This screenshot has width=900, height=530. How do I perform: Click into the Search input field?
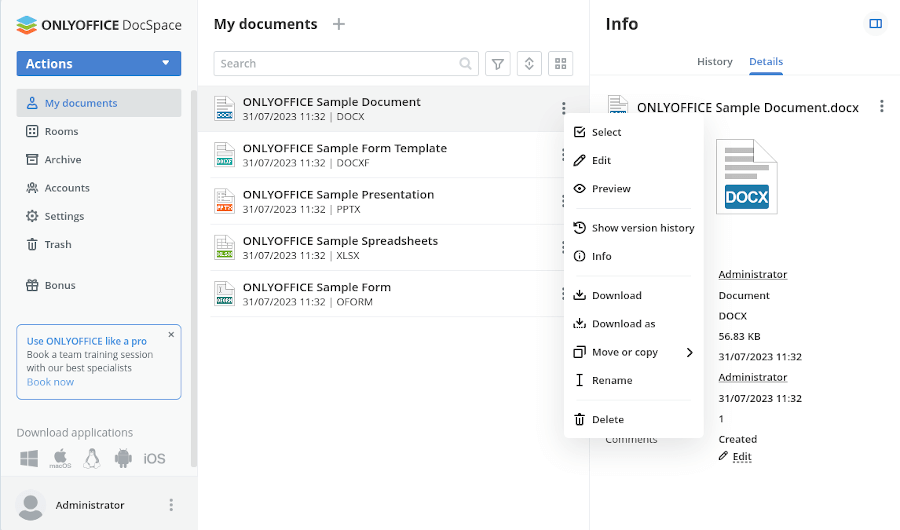click(335, 64)
